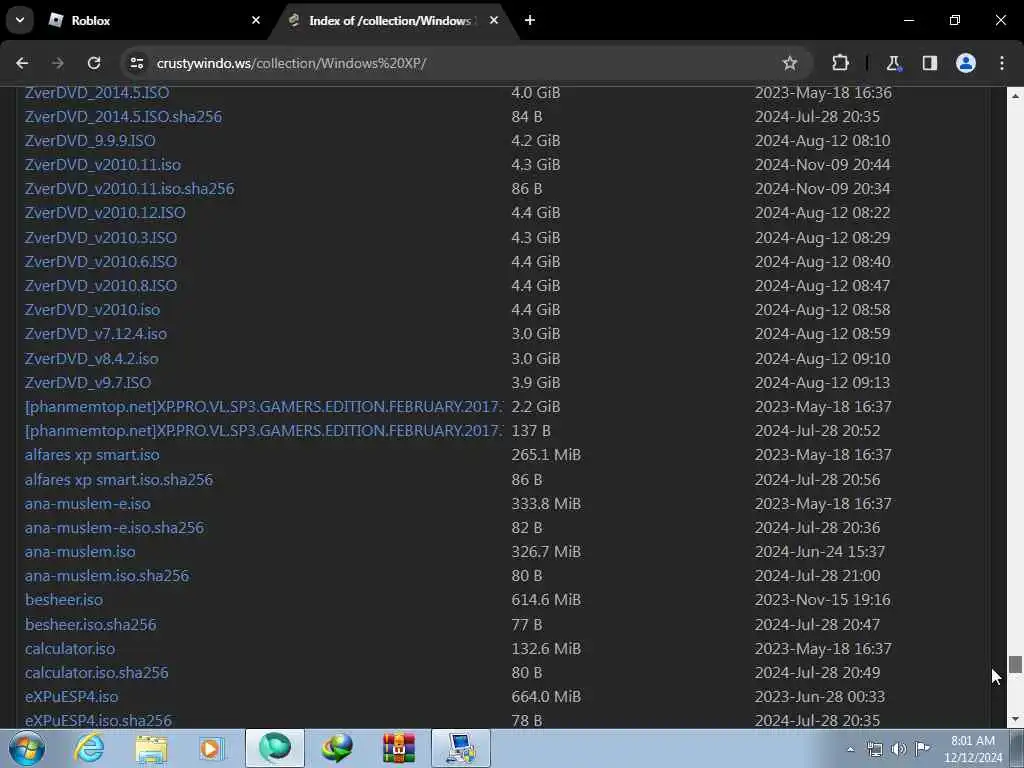Close the Index of /collection tab

pyautogui.click(x=494, y=20)
